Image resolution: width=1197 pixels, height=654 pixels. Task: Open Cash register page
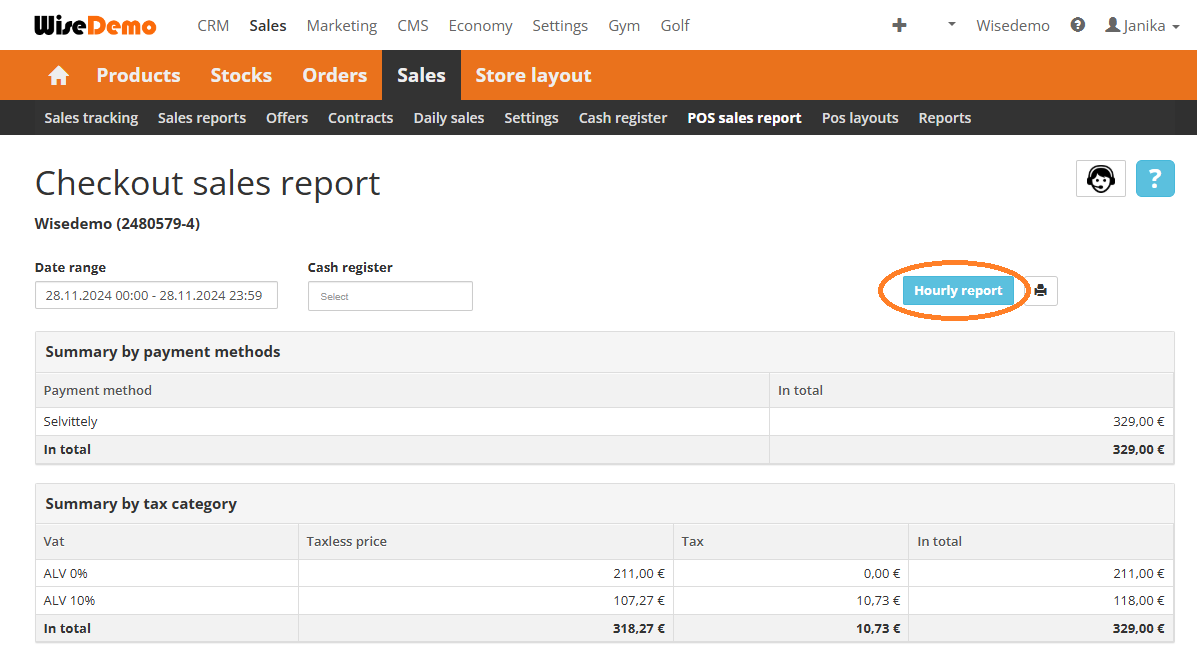coord(623,118)
